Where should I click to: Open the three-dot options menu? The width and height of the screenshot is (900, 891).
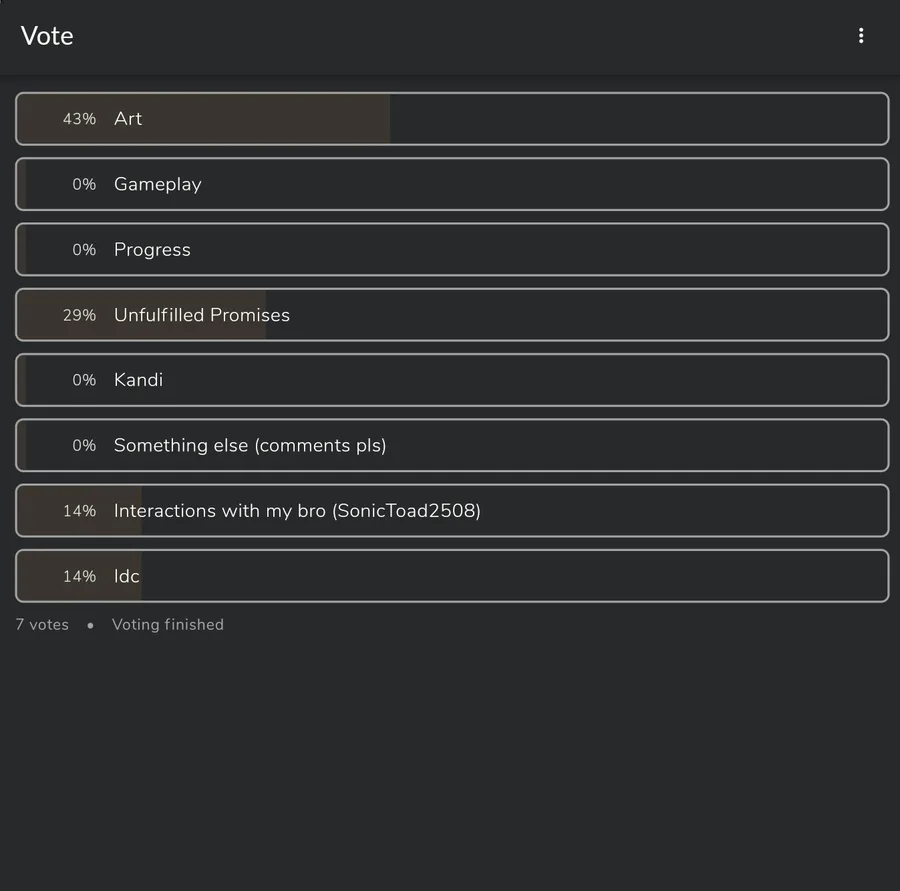point(860,36)
